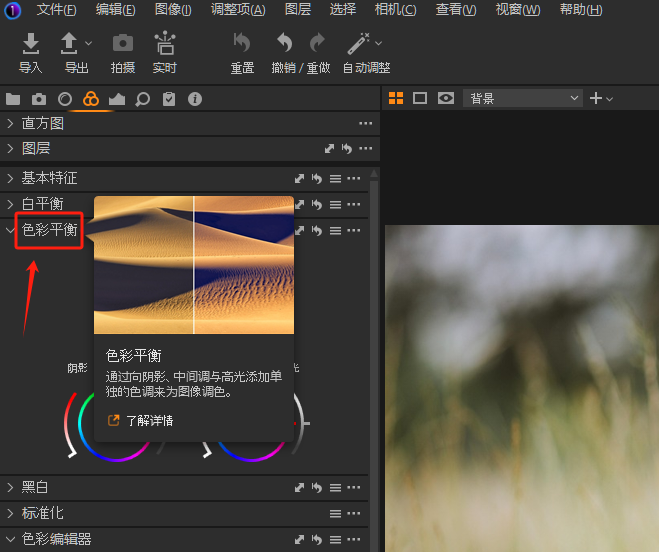Click reset icon on 色彩平衡 panel
659x552 pixels.
coord(316,230)
